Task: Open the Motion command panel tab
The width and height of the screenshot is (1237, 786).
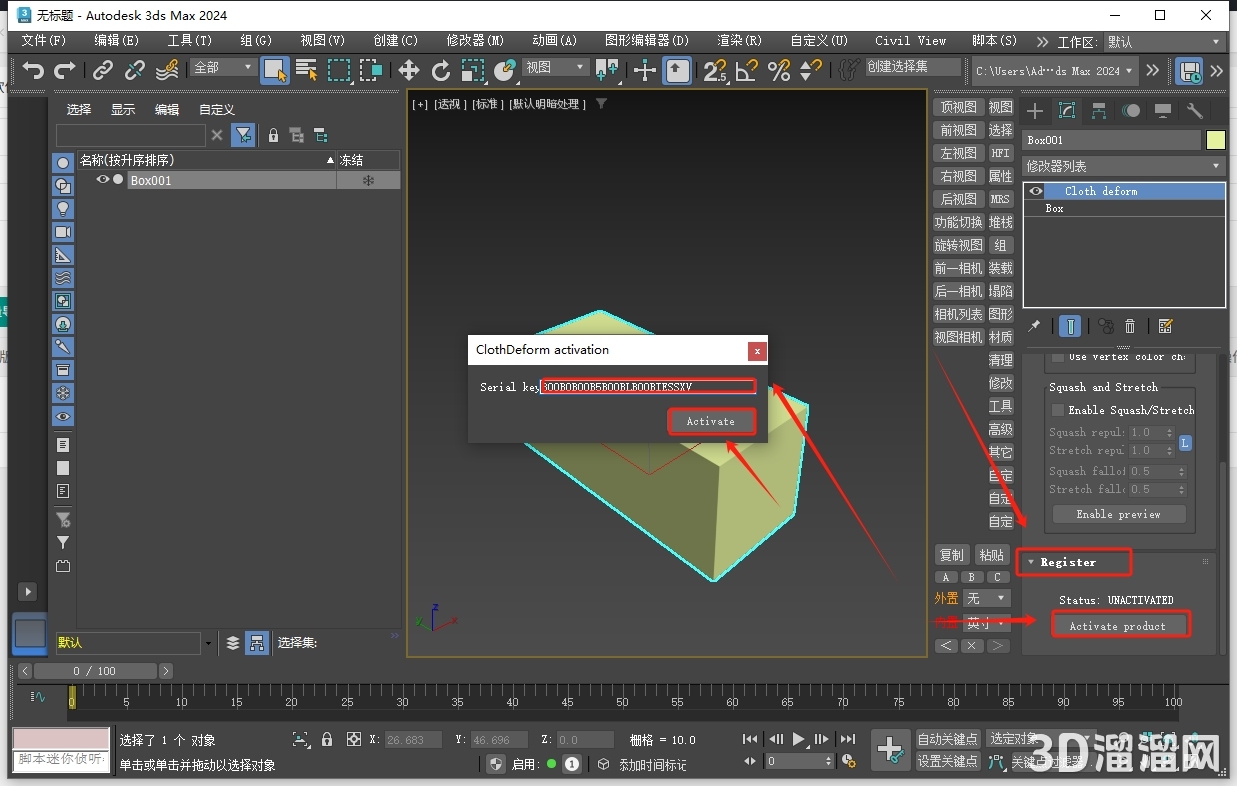Action: tap(1131, 111)
